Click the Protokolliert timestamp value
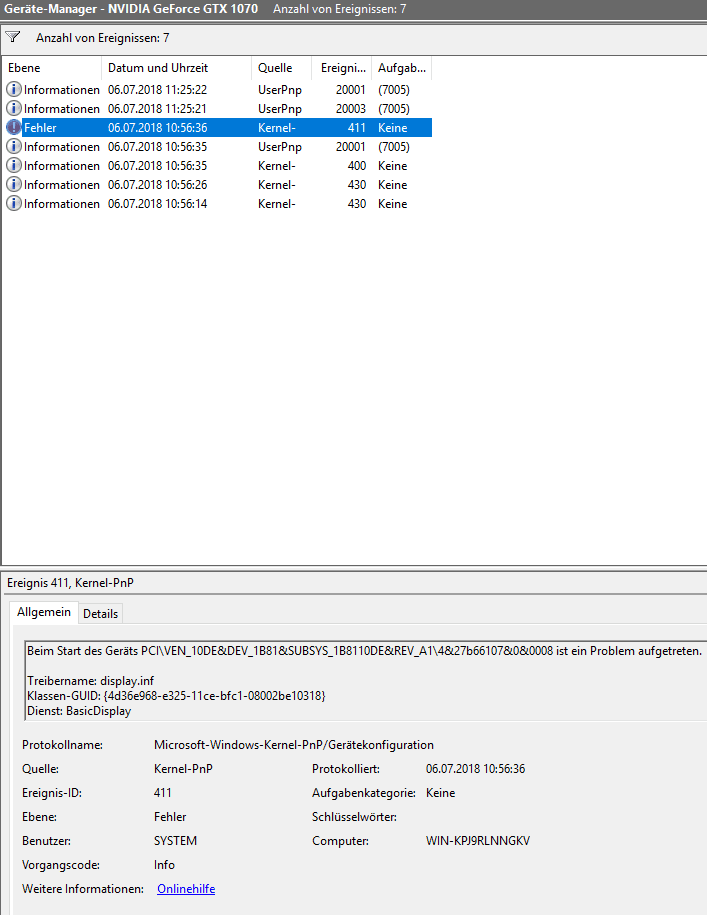 pos(475,769)
